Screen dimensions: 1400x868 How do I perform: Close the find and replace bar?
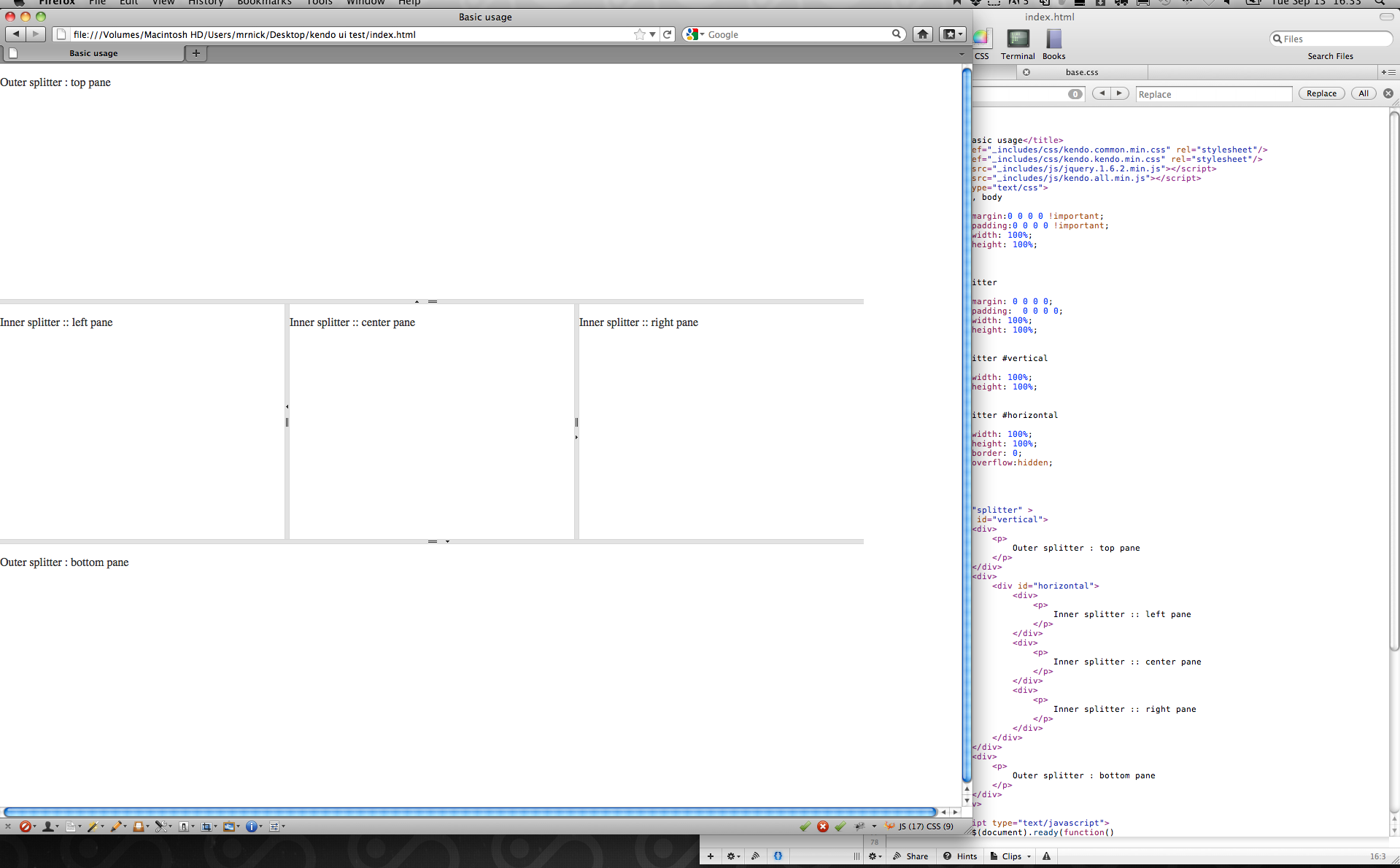1388,93
